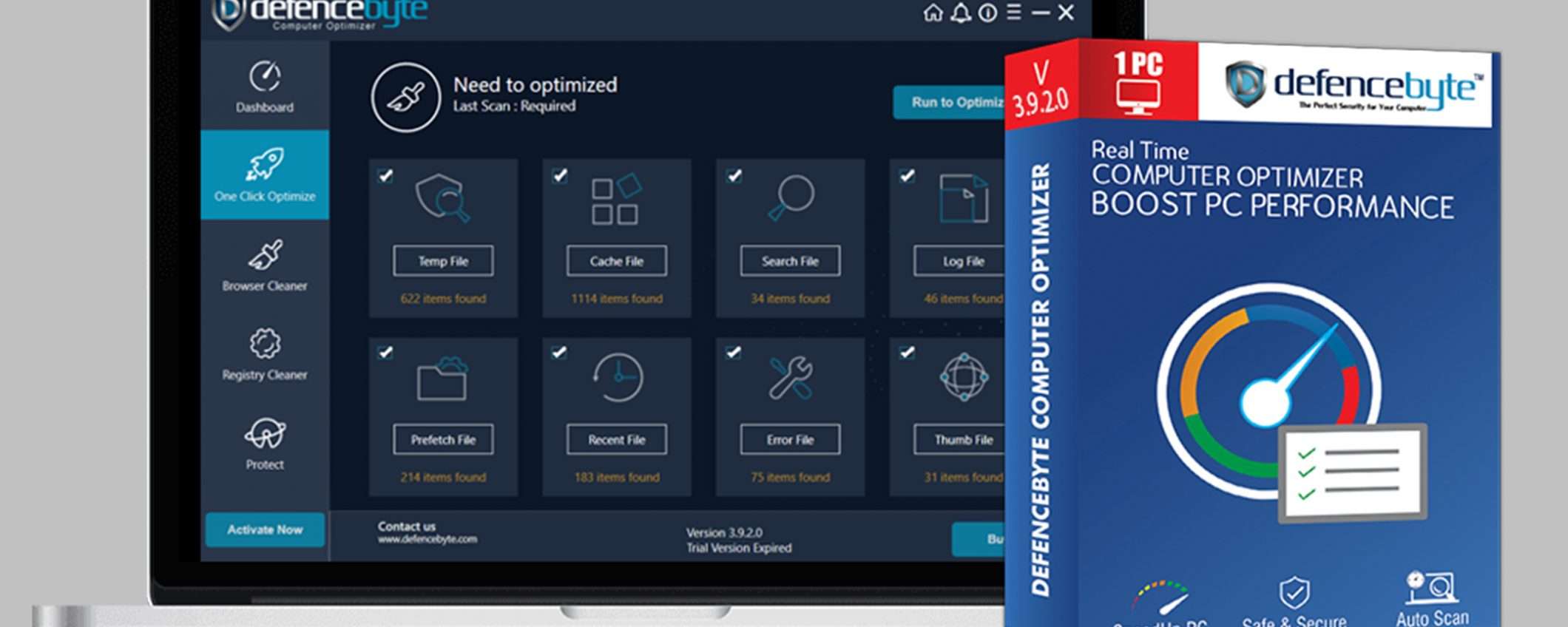Click the broom icon beside Need to optimized

coord(406,97)
